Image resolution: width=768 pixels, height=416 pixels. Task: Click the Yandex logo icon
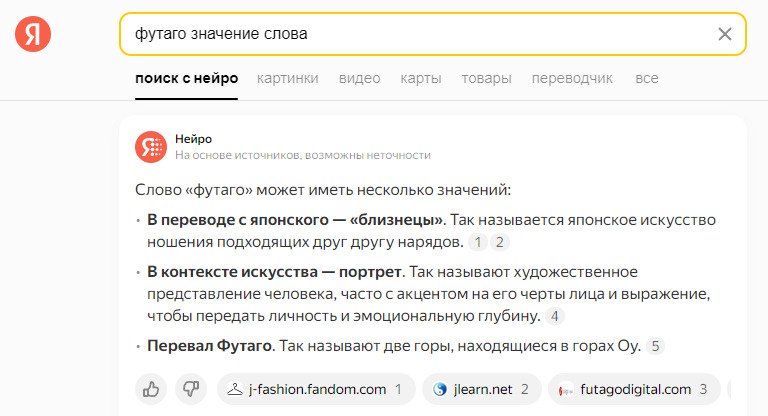[x=33, y=34]
